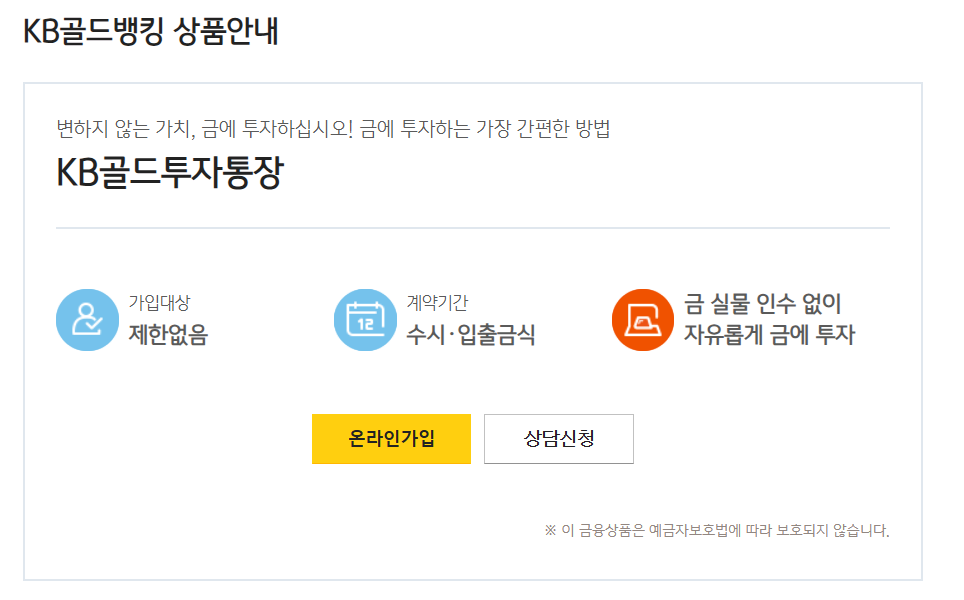Select the blue person icon beside 가입대상

87,317
